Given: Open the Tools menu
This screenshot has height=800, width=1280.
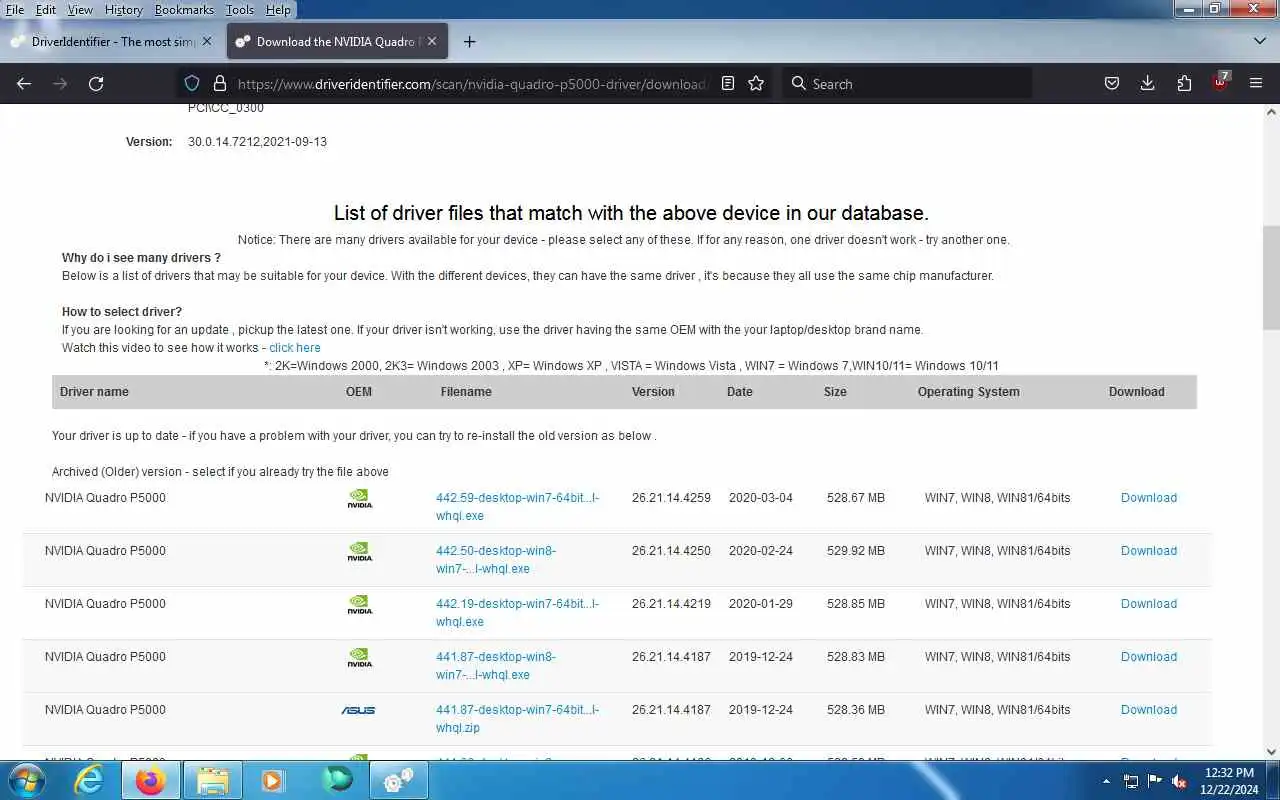Looking at the screenshot, I should click(240, 10).
